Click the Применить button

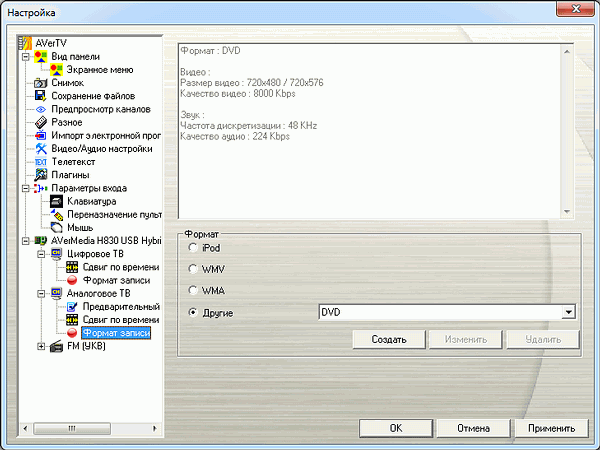551,428
